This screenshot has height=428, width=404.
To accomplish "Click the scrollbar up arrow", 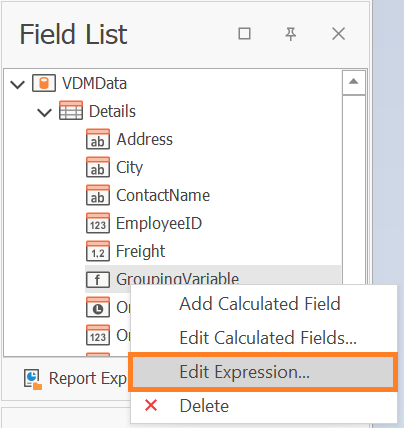I will click(x=354, y=82).
